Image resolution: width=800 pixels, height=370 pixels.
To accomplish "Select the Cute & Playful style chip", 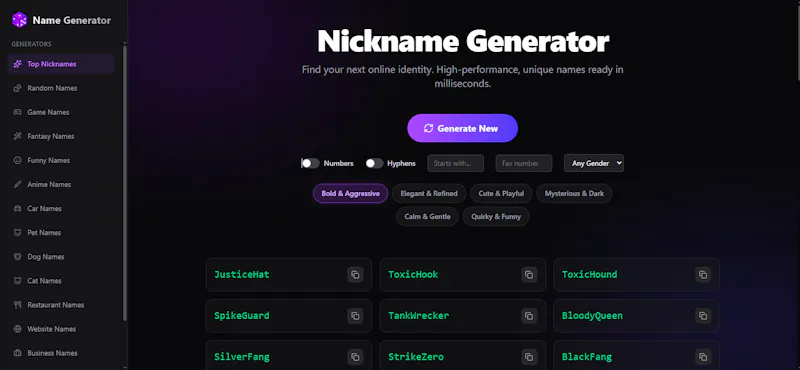I will tap(501, 193).
